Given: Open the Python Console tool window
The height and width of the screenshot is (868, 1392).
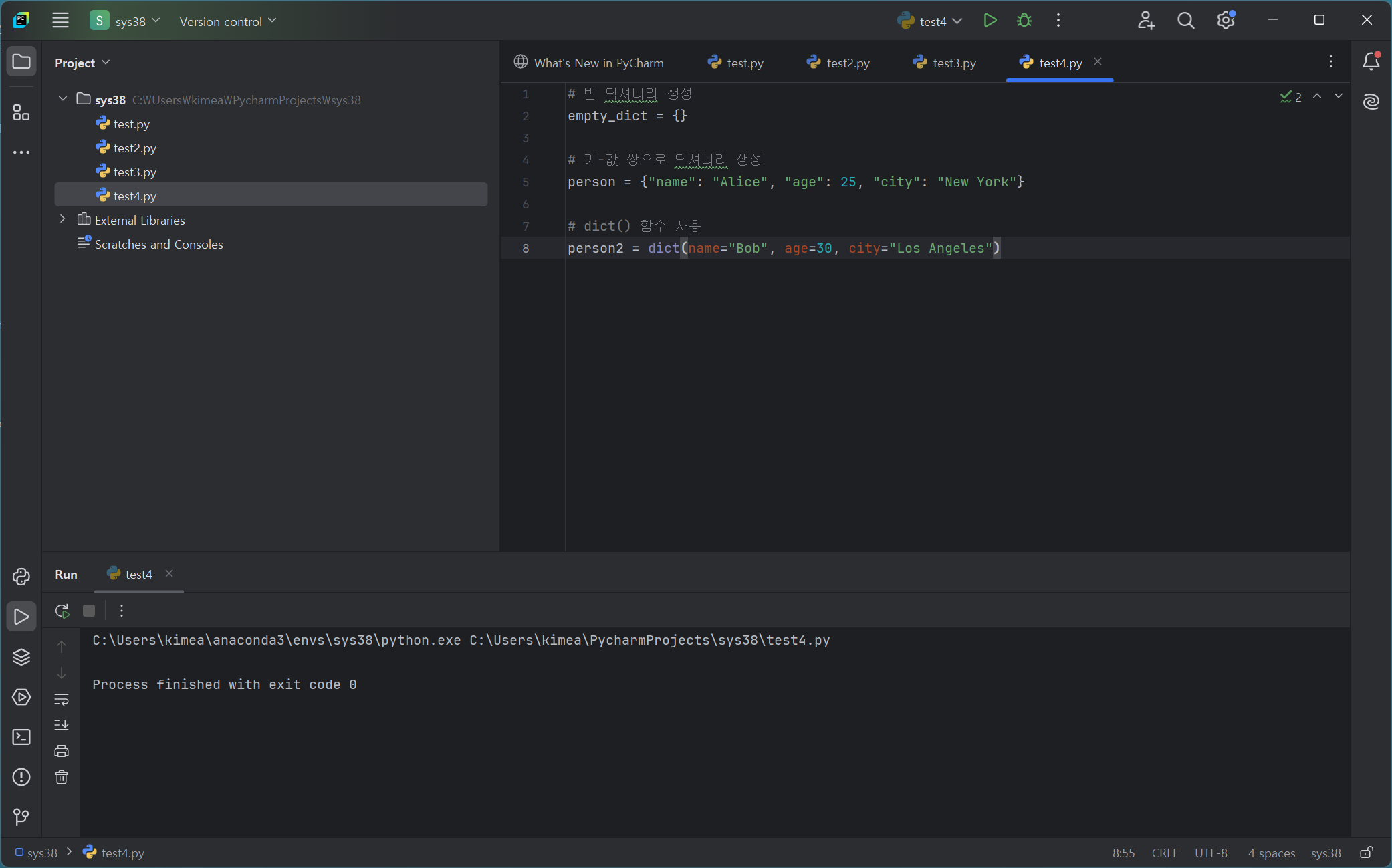Looking at the screenshot, I should point(21,577).
